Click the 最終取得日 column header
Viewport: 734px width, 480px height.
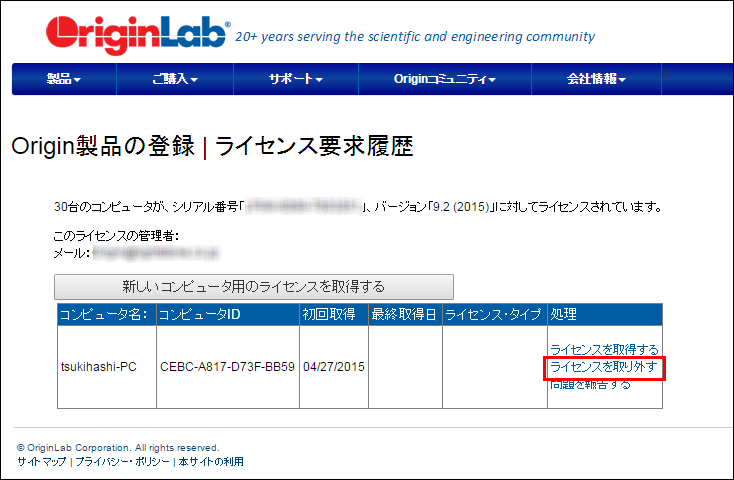pyautogui.click(x=405, y=315)
